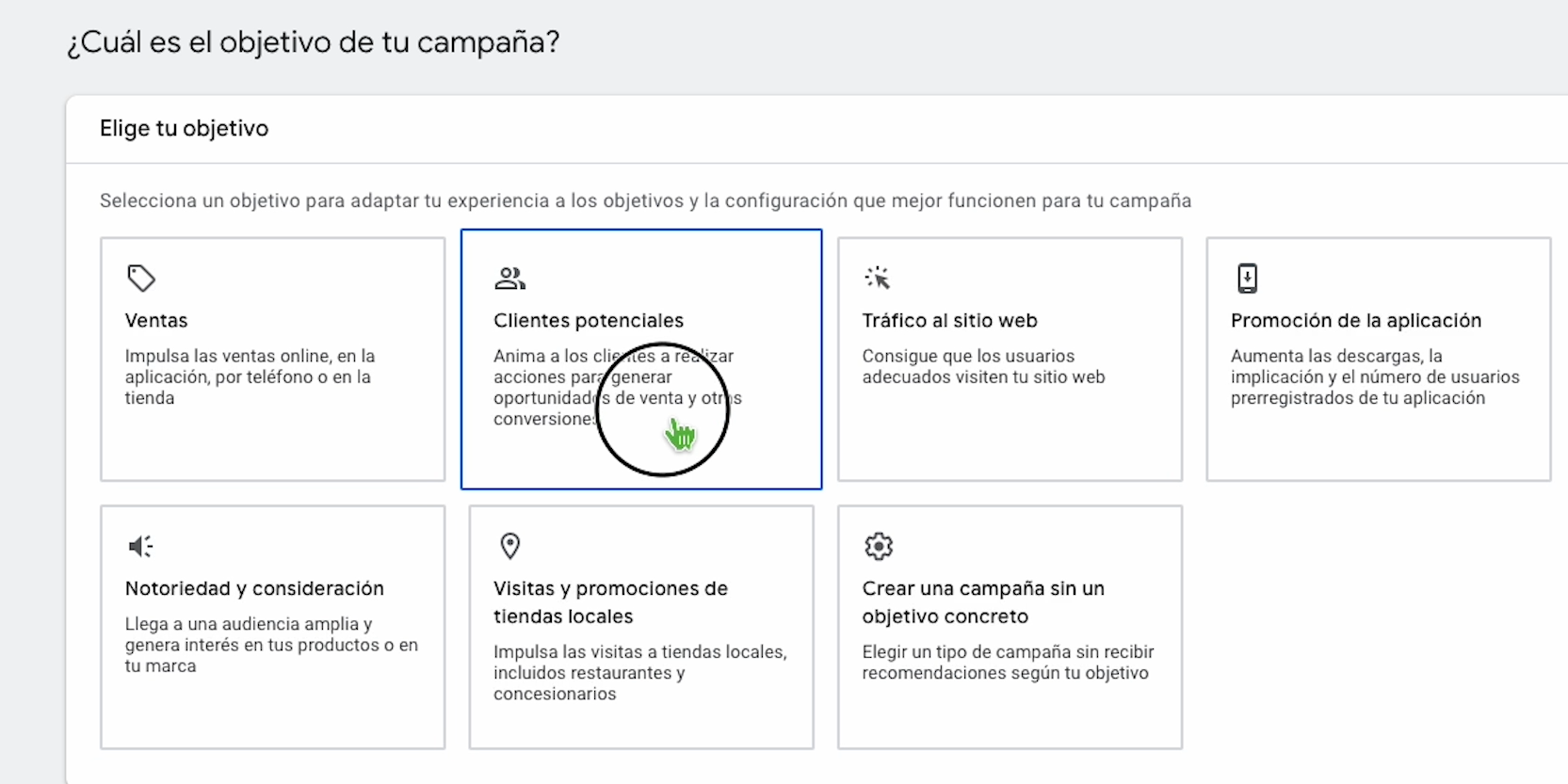Select the Promoción de la aplicación title
The image size is (1568, 784).
pos(1355,321)
